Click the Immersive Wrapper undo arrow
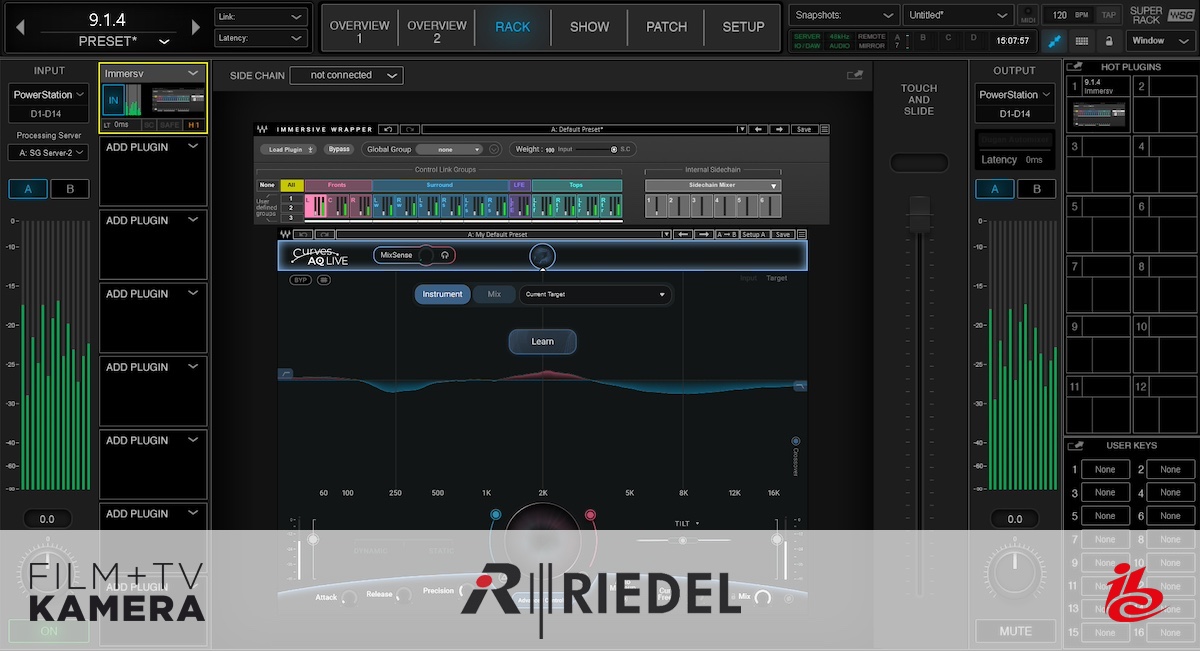This screenshot has height=651, width=1200. 385,129
